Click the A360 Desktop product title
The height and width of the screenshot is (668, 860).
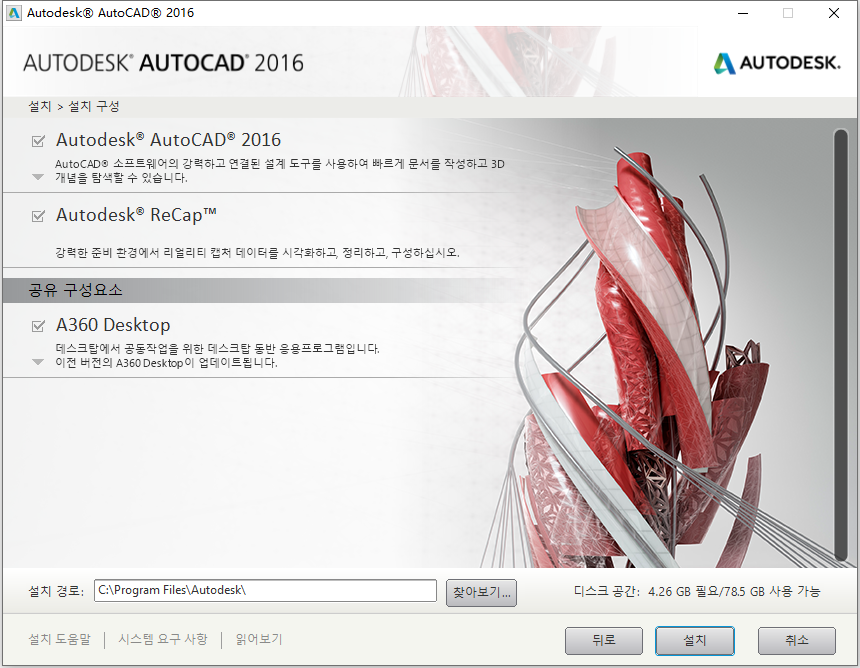(113, 325)
